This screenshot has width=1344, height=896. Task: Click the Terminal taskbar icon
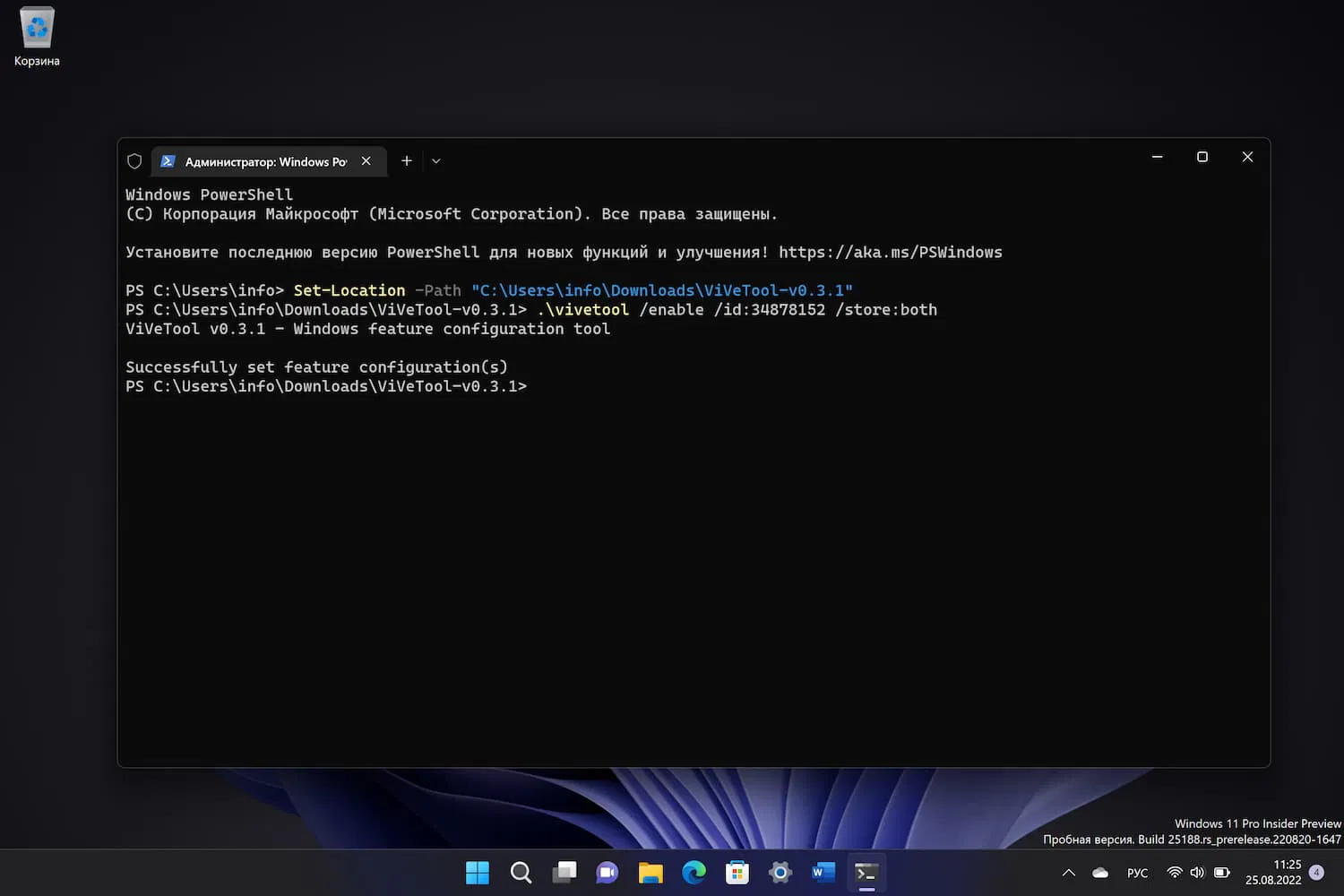coord(866,873)
